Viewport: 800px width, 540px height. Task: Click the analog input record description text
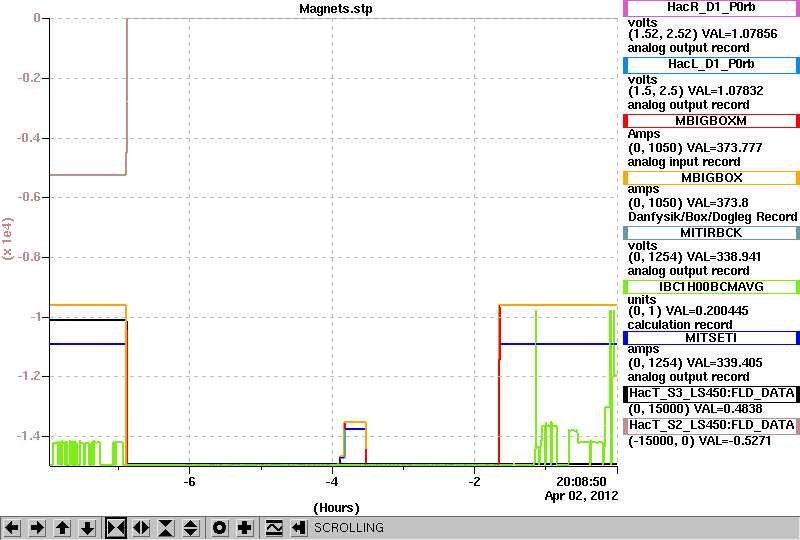(x=684, y=162)
